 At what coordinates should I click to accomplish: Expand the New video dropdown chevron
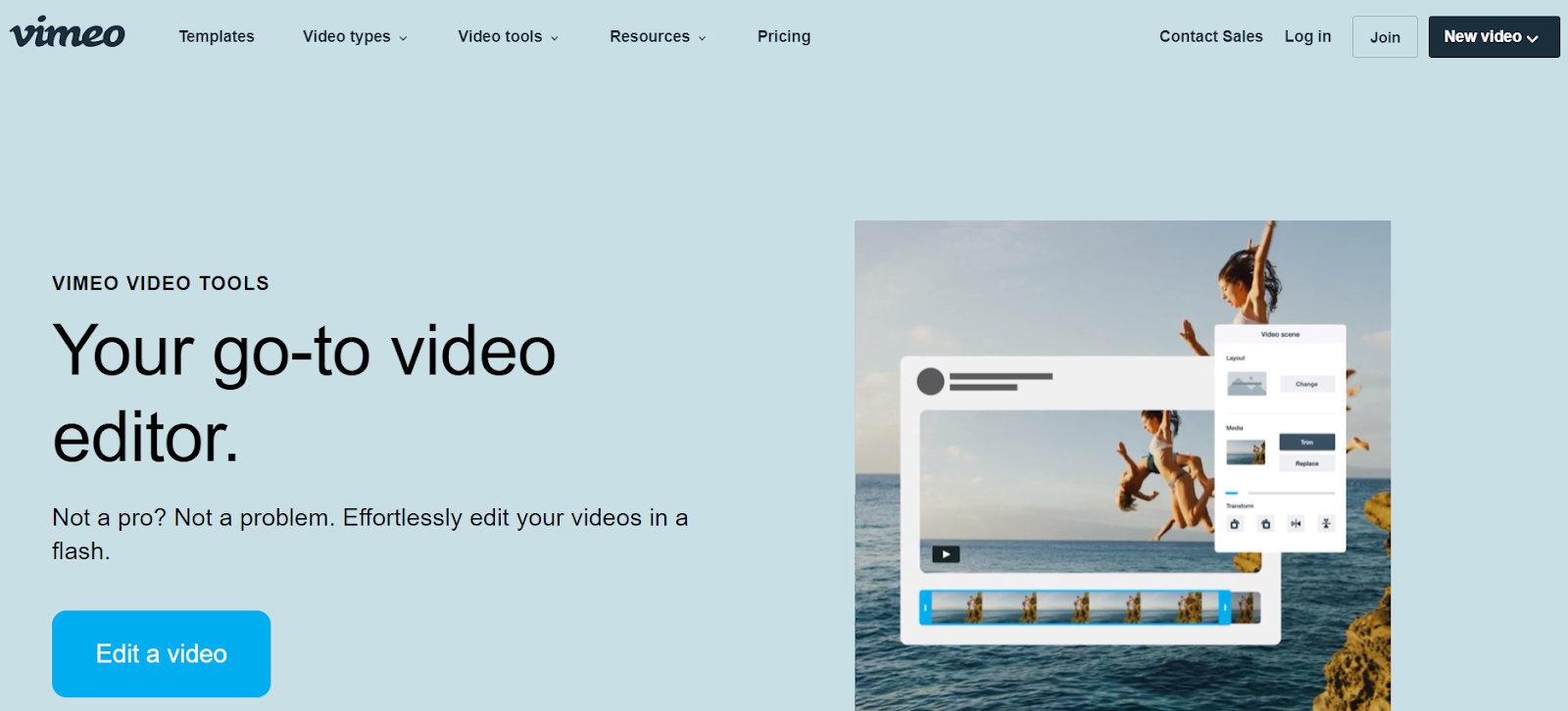[x=1533, y=38]
